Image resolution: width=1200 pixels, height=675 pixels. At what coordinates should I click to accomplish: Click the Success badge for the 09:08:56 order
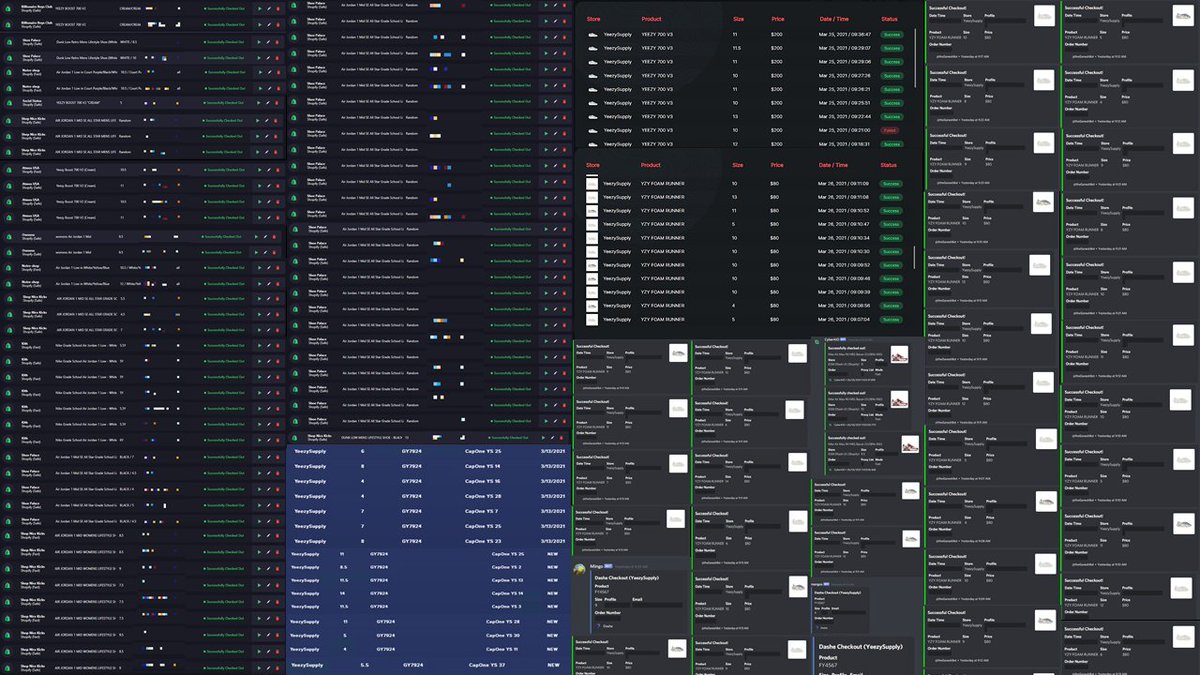(x=890, y=305)
